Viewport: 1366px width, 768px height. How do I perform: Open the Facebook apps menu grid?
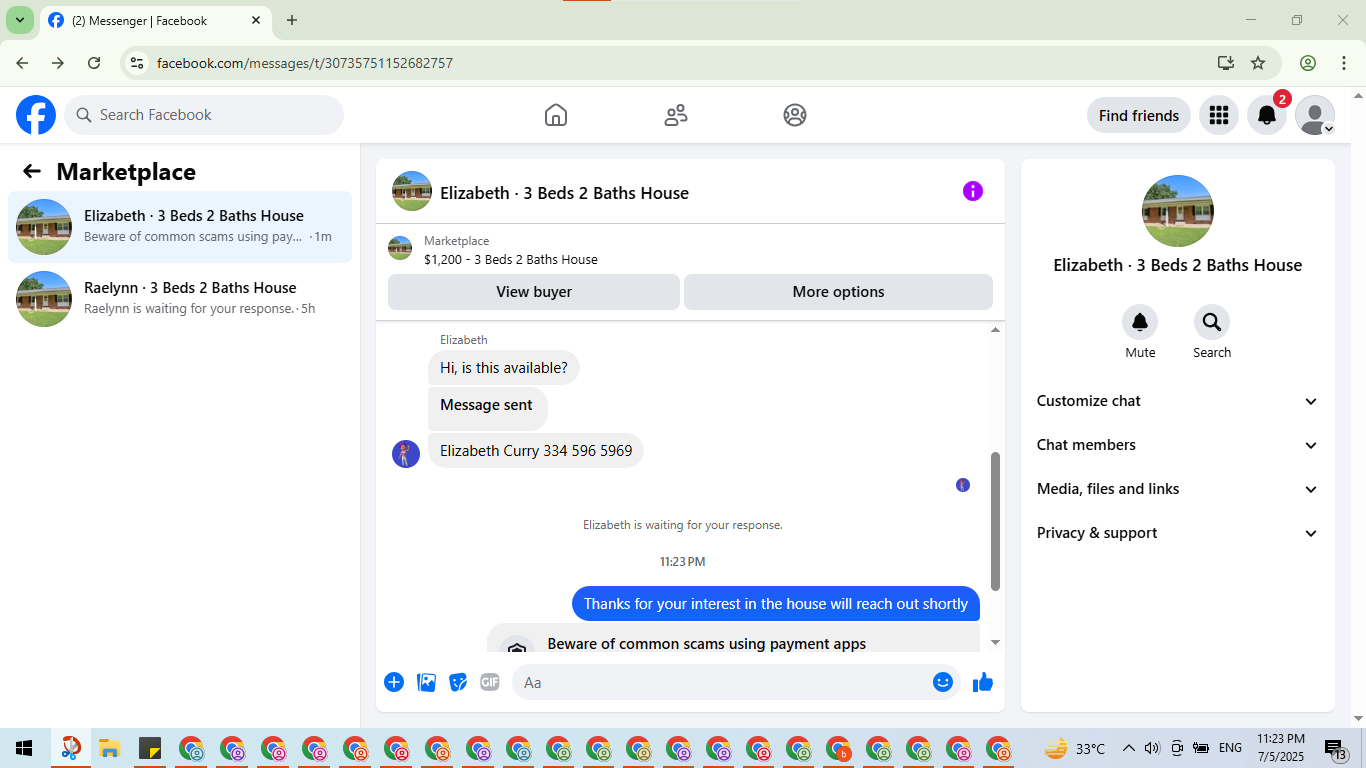1218,115
